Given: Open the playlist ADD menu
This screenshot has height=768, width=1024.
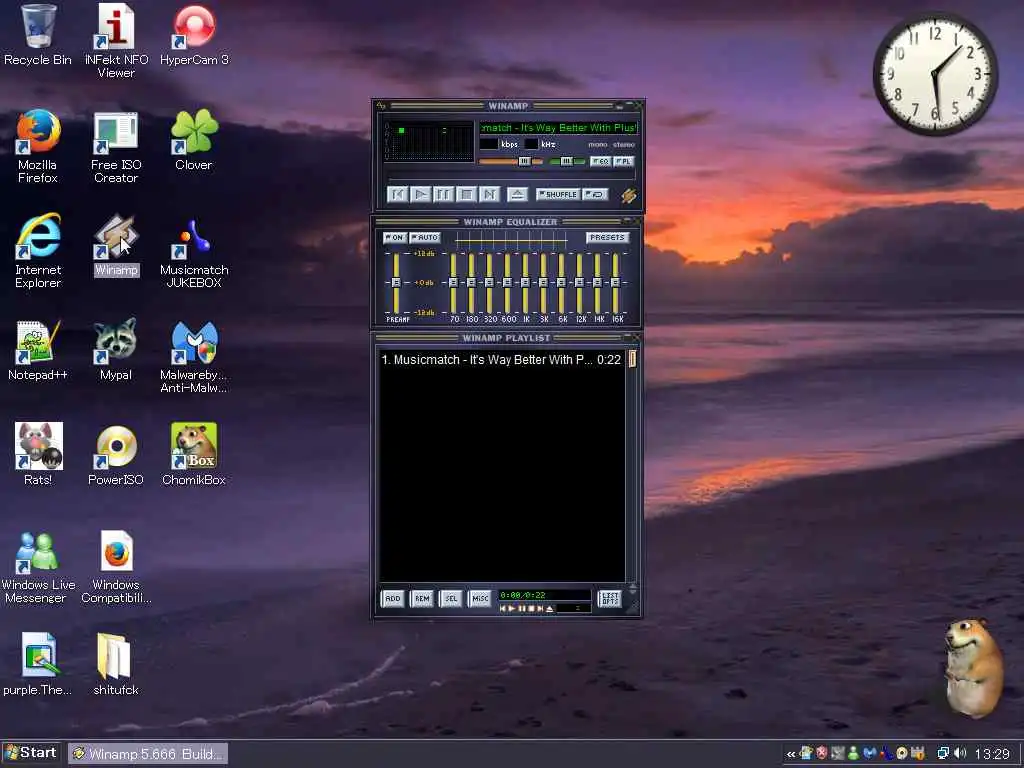Looking at the screenshot, I should tap(392, 598).
